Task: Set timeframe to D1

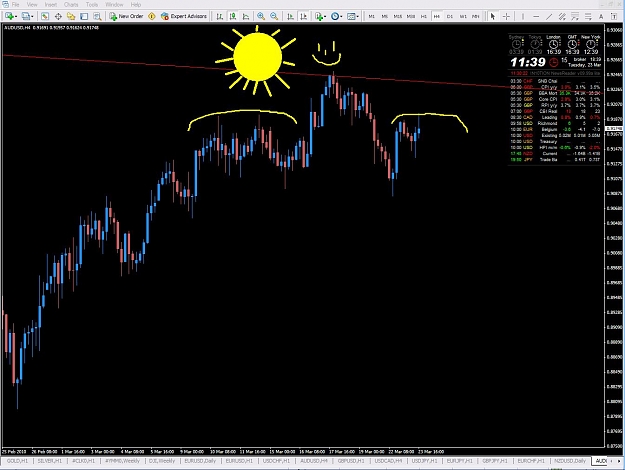Action: 450,16
